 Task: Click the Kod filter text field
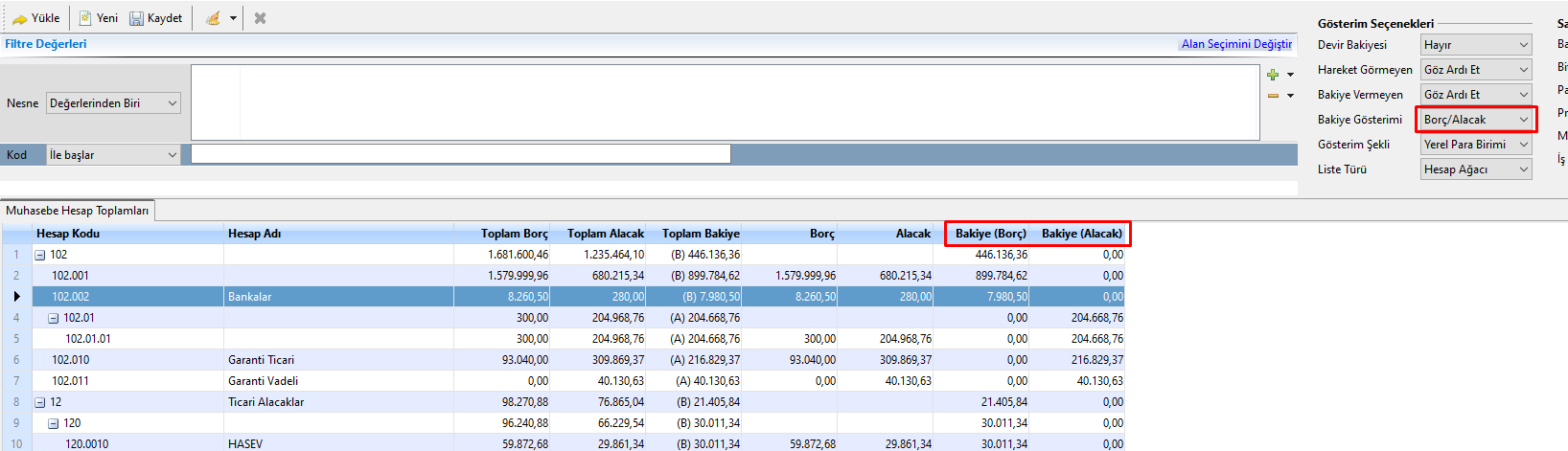(x=460, y=154)
